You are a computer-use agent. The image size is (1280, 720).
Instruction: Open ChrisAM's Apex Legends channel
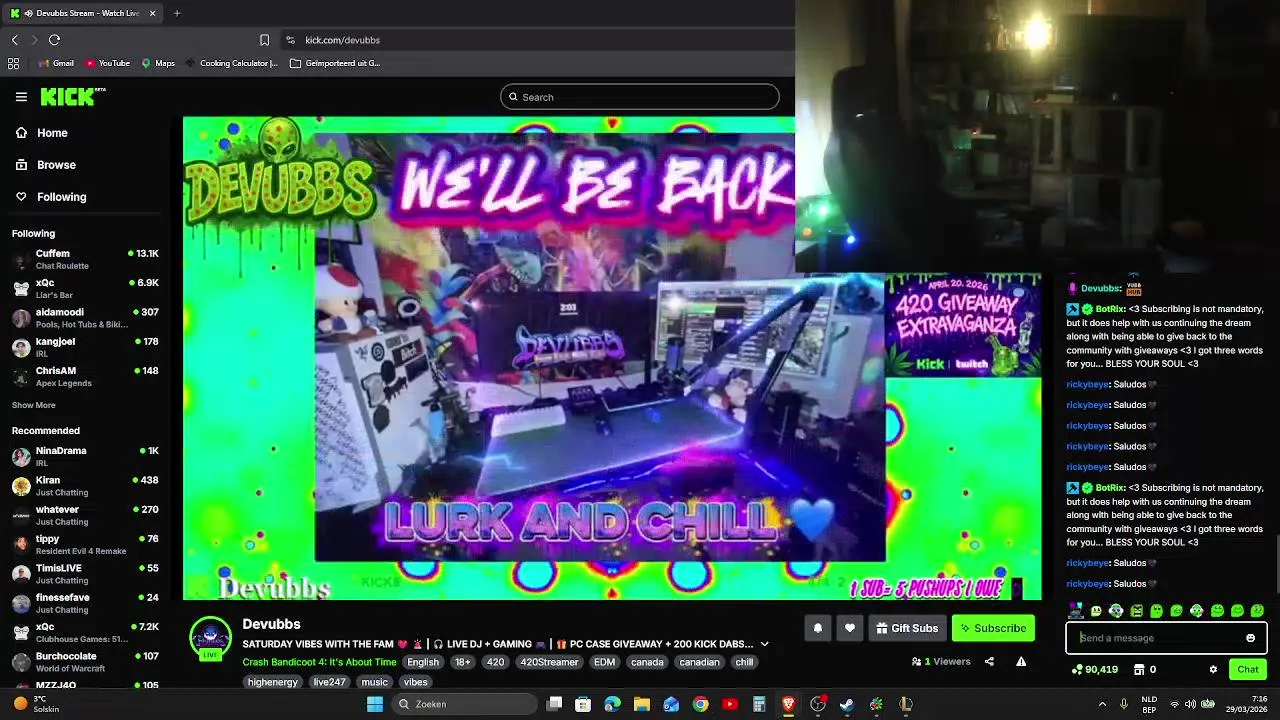tap(85, 376)
